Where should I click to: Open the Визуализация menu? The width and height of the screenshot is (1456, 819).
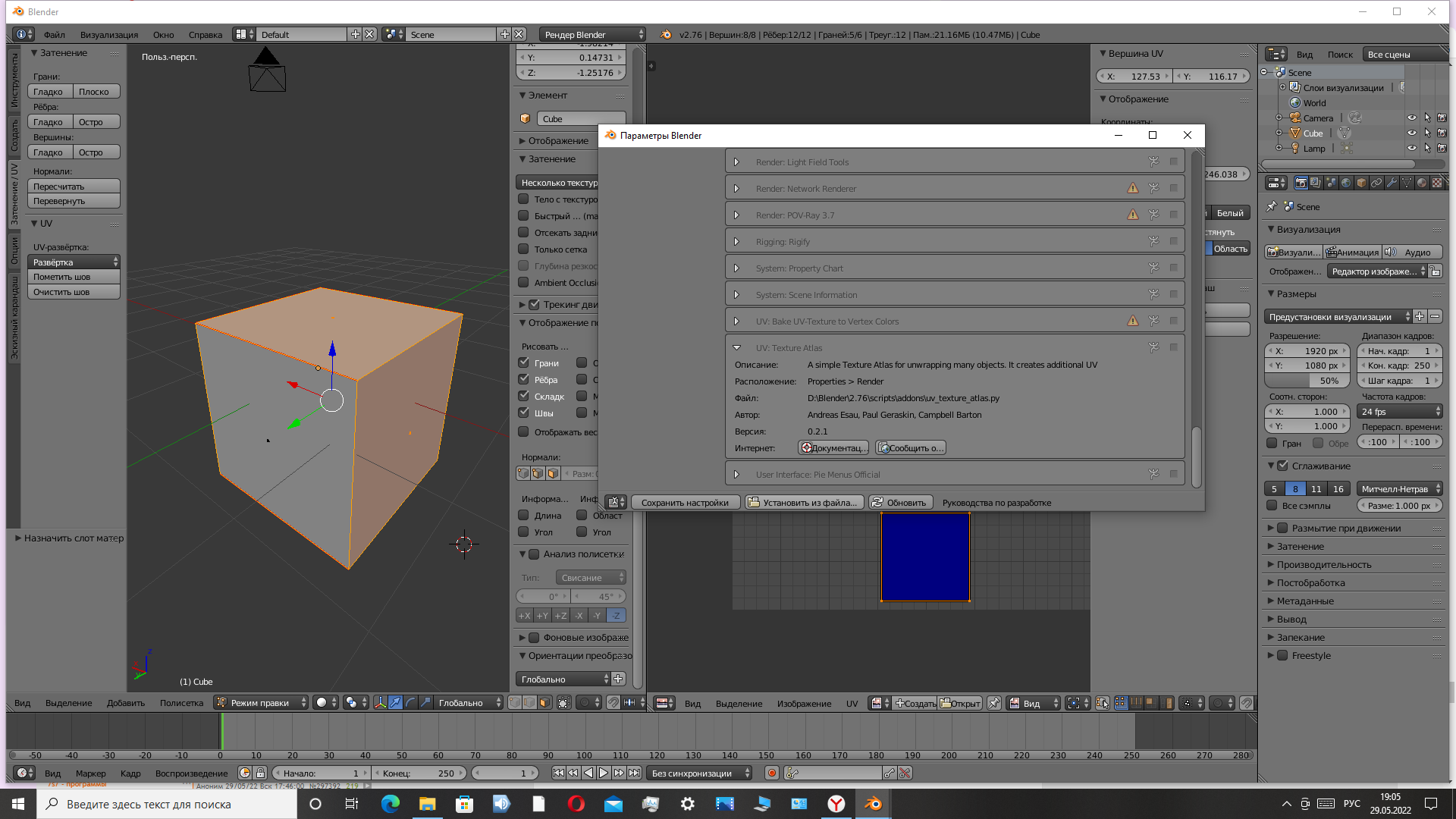(x=108, y=35)
